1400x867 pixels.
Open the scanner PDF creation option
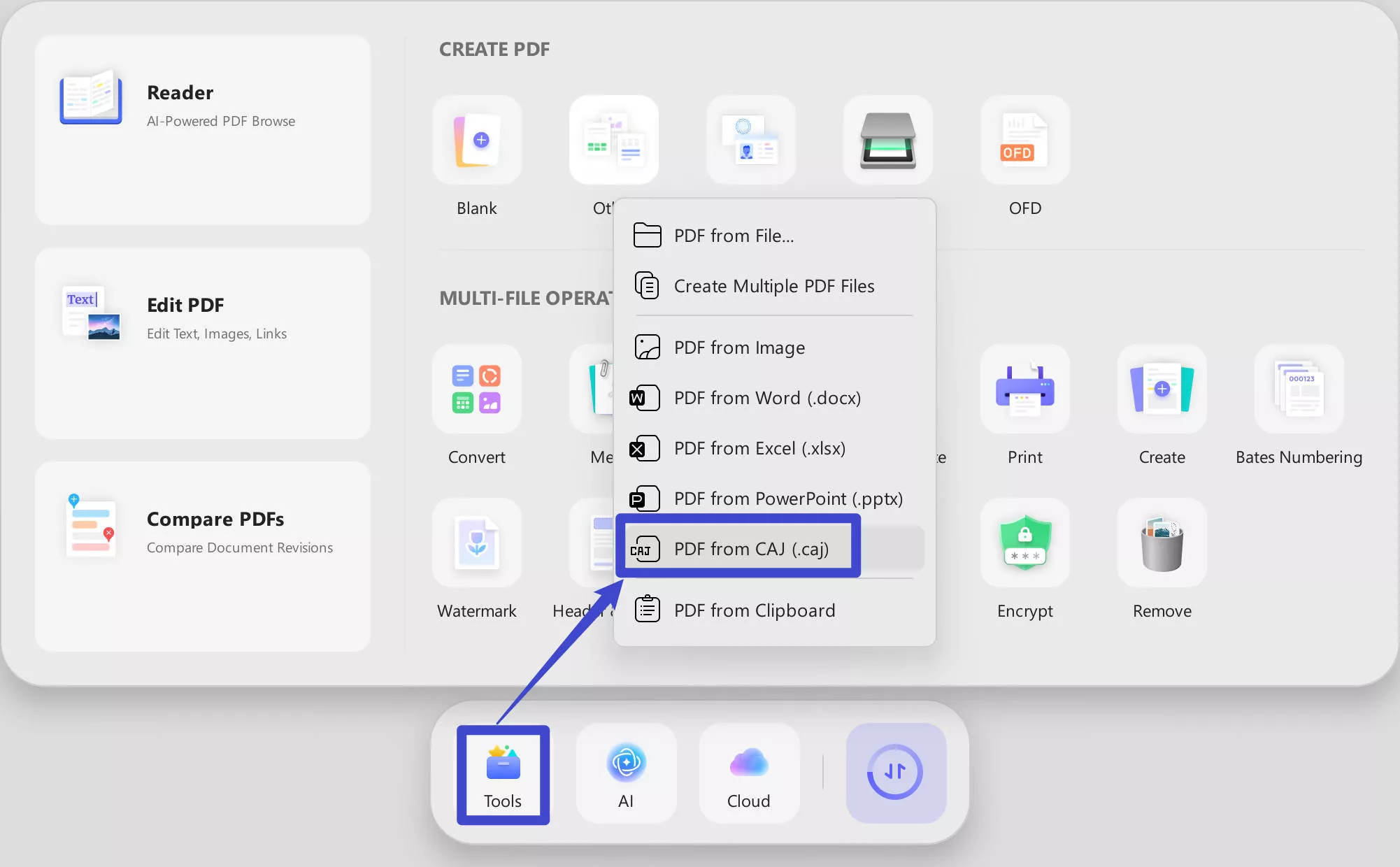pos(887,140)
